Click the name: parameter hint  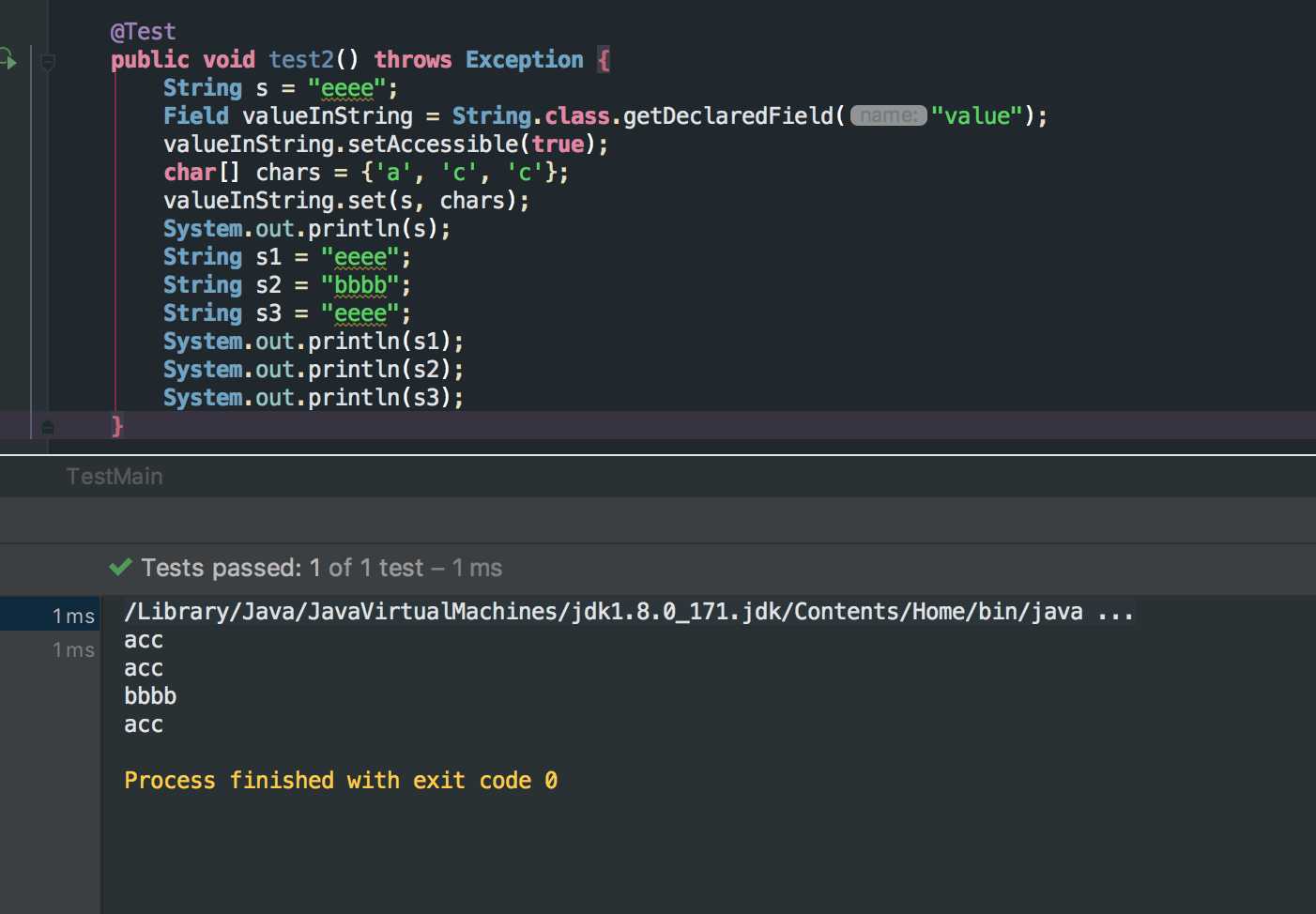[x=888, y=115]
